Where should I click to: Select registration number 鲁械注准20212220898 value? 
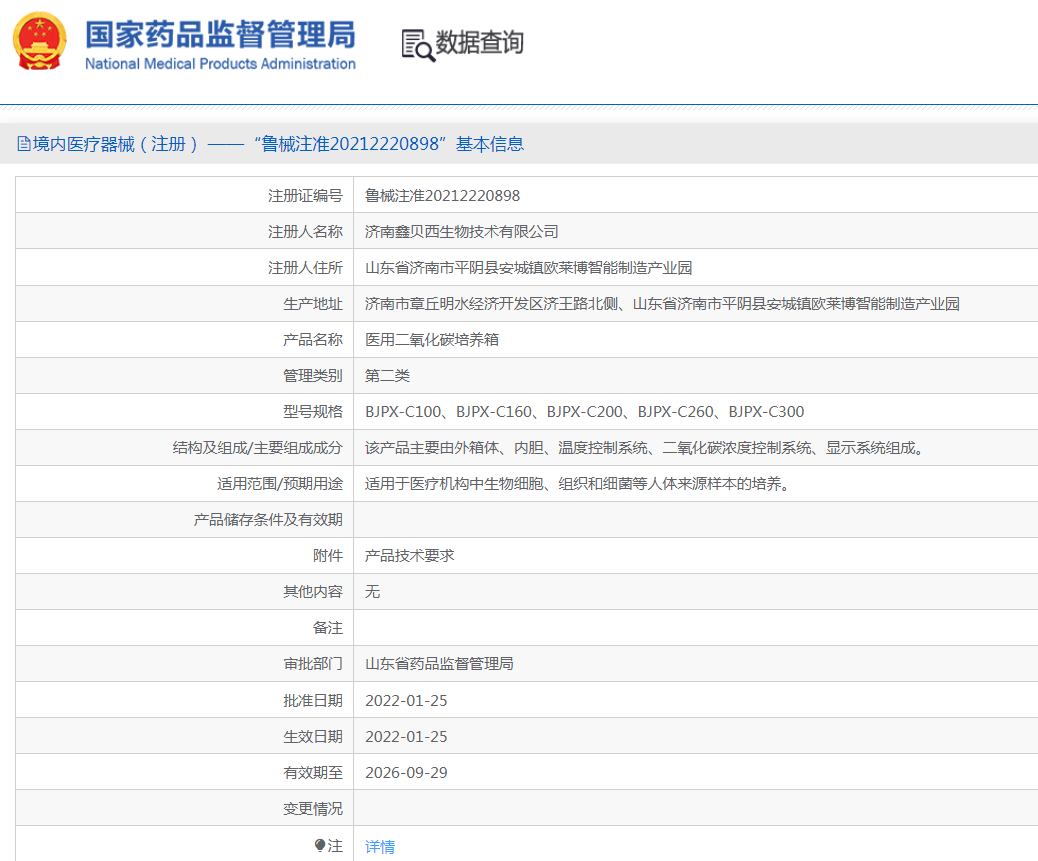(442, 196)
